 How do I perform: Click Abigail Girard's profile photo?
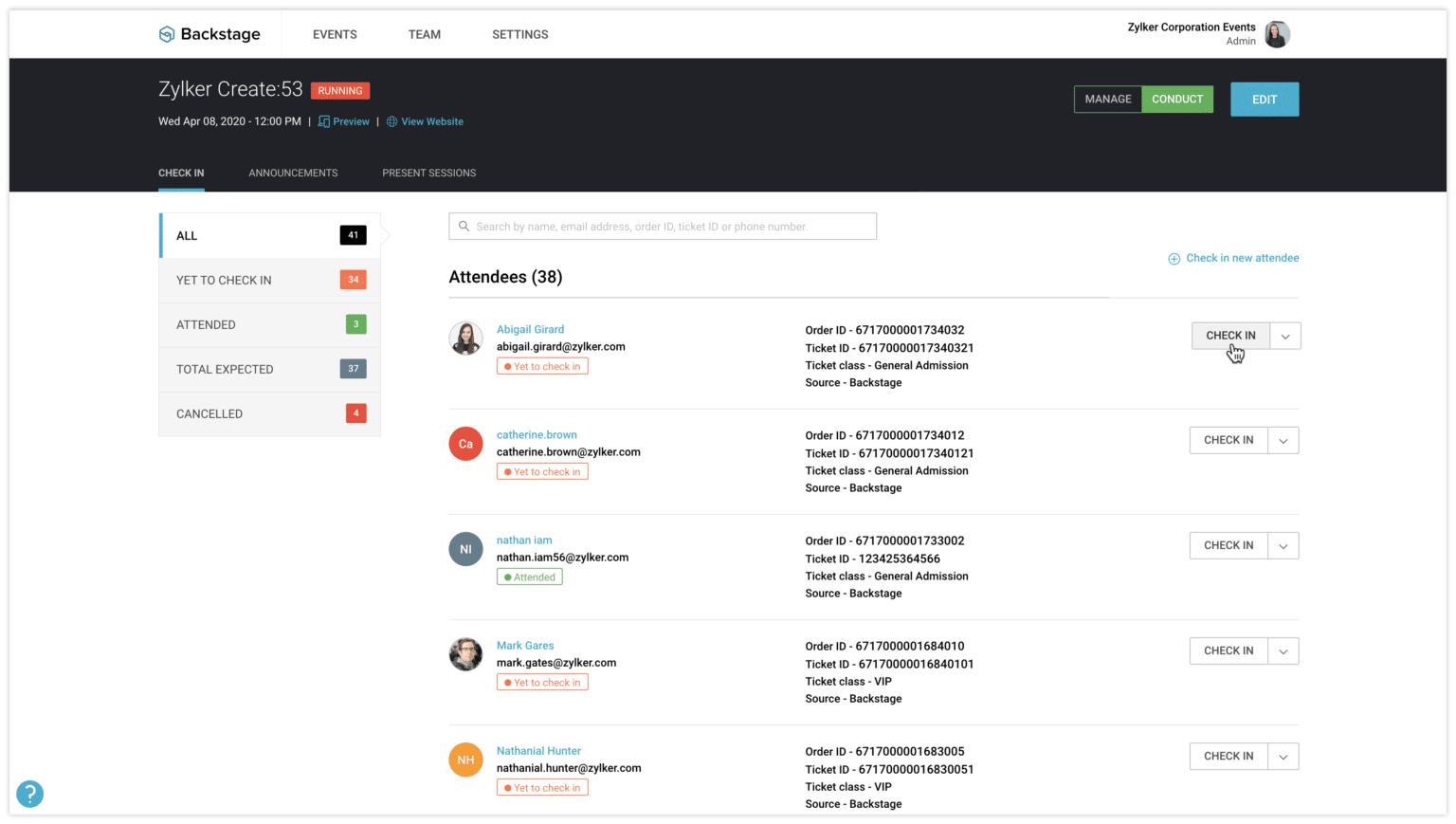(465, 339)
